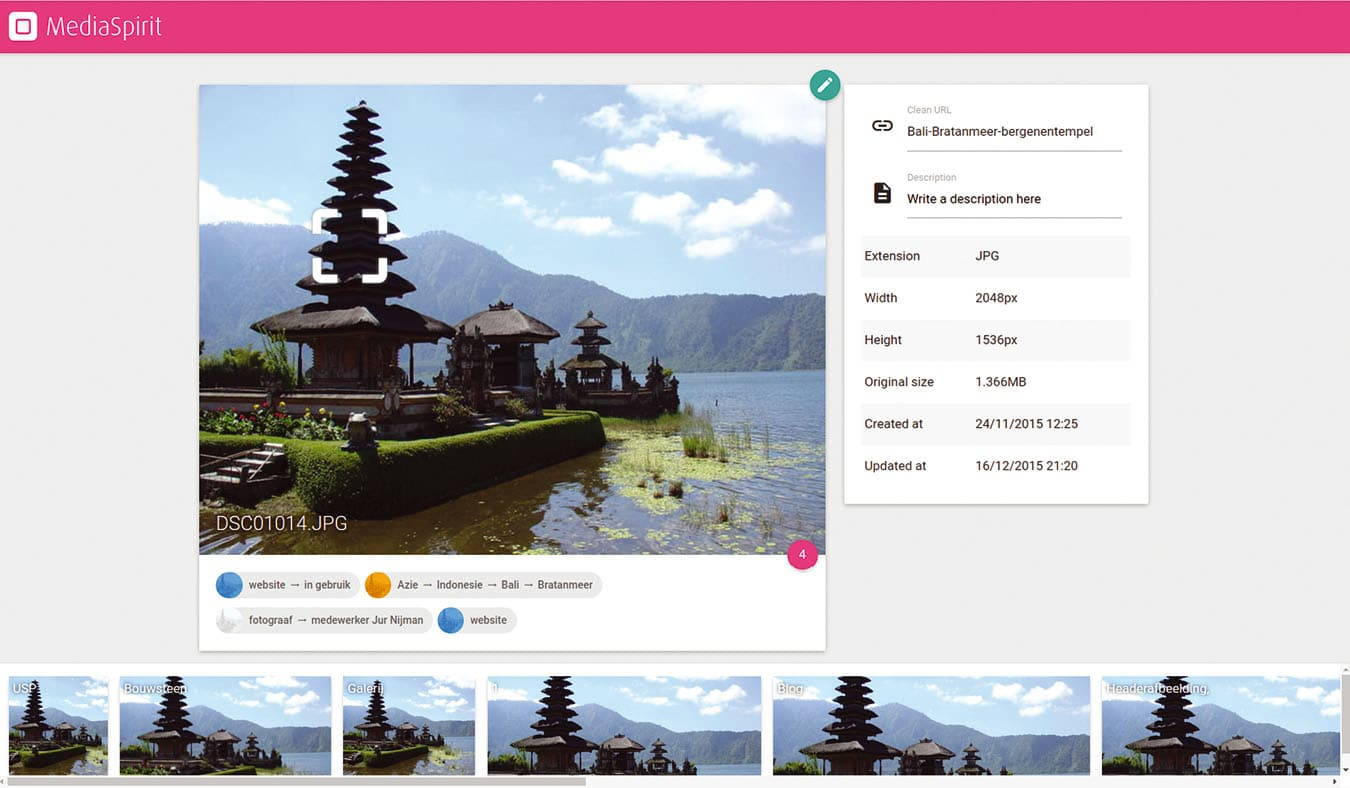Click the focus point marker on the image
This screenshot has width=1350, height=788.
click(350, 246)
